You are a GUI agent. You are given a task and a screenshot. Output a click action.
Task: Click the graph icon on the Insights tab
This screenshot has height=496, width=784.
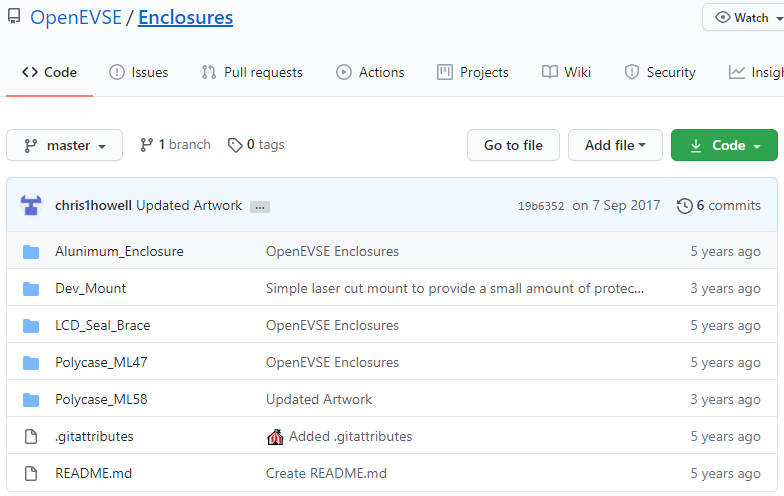[x=736, y=72]
